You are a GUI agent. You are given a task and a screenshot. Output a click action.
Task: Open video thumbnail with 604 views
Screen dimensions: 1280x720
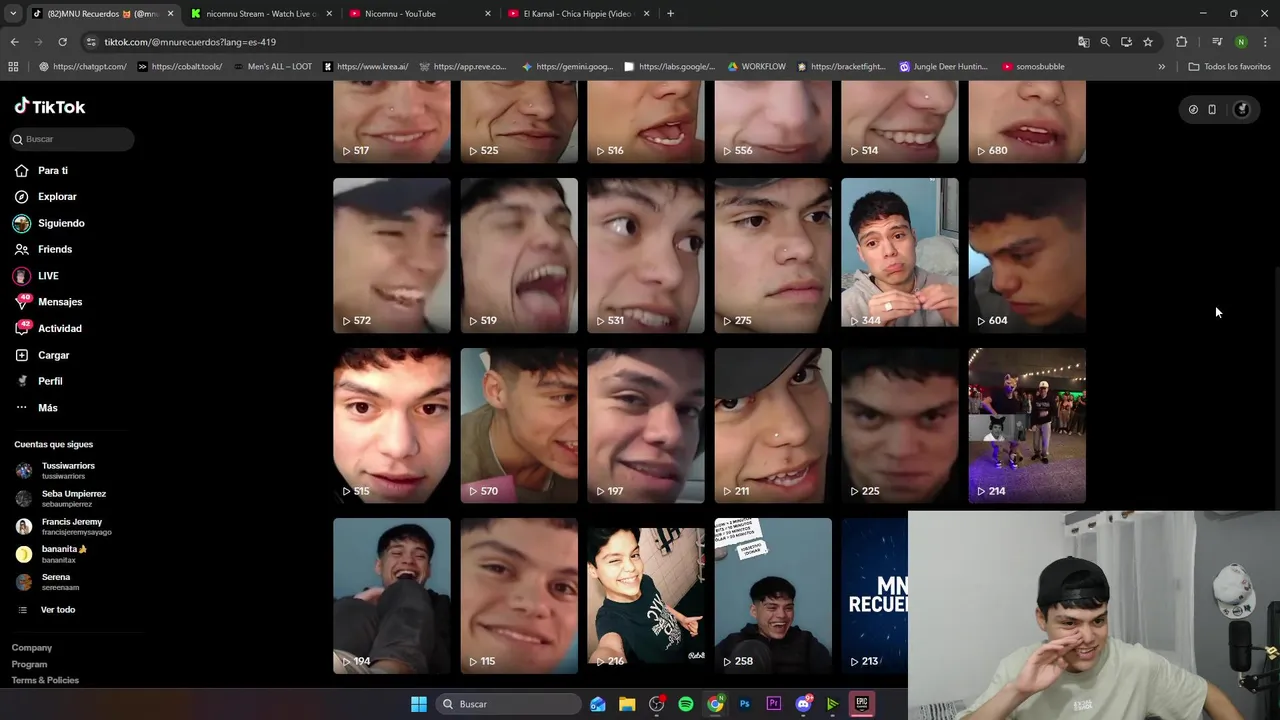click(x=1027, y=255)
